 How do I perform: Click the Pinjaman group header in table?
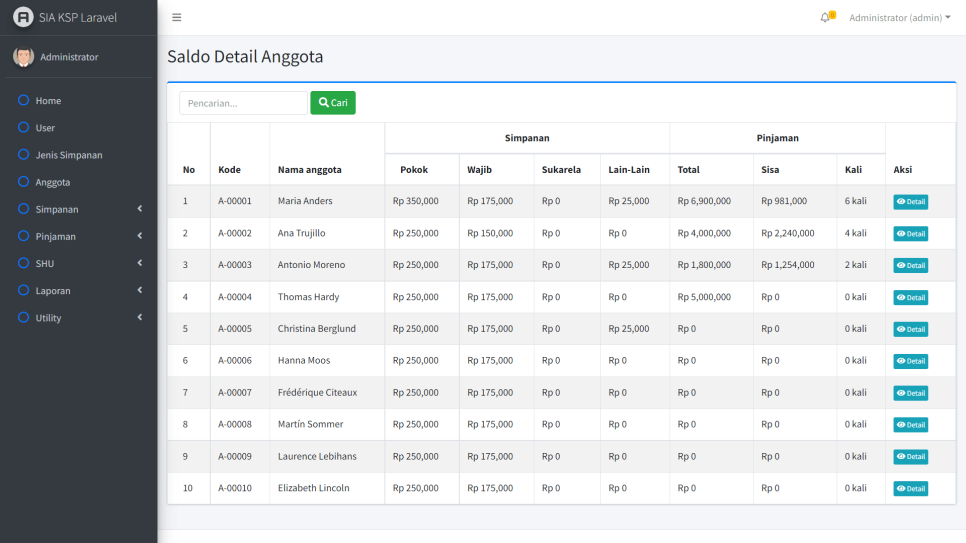(x=777, y=138)
